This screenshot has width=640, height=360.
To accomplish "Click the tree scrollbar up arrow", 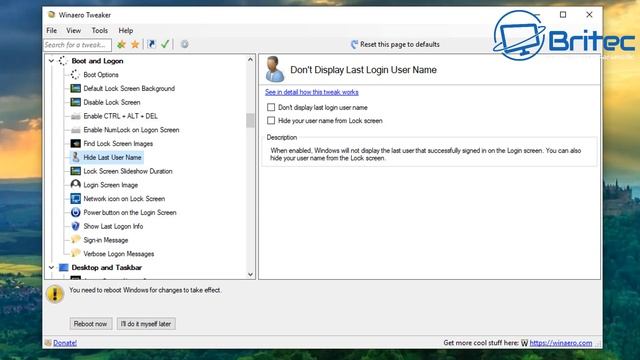I will pos(250,60).
